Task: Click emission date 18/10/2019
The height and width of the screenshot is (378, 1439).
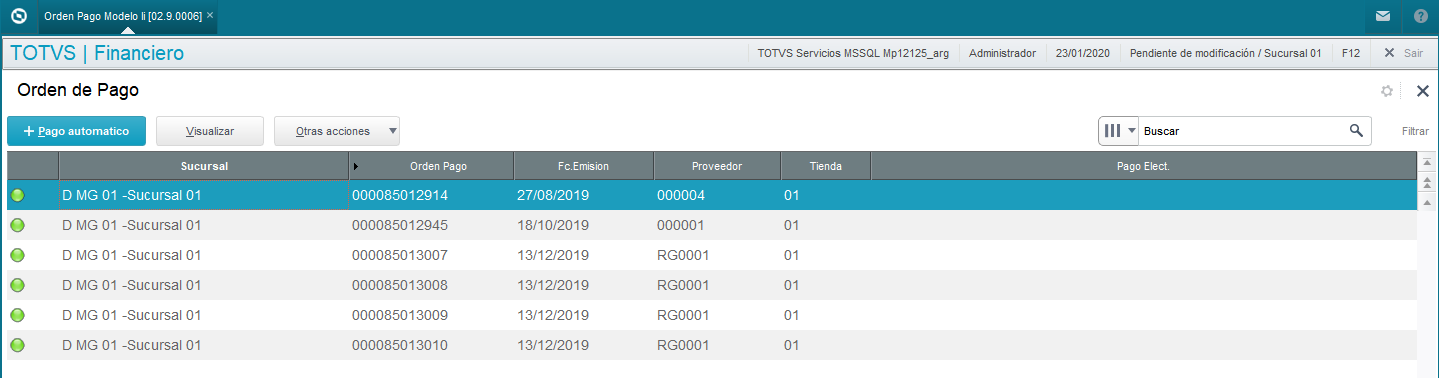Action: 553,225
